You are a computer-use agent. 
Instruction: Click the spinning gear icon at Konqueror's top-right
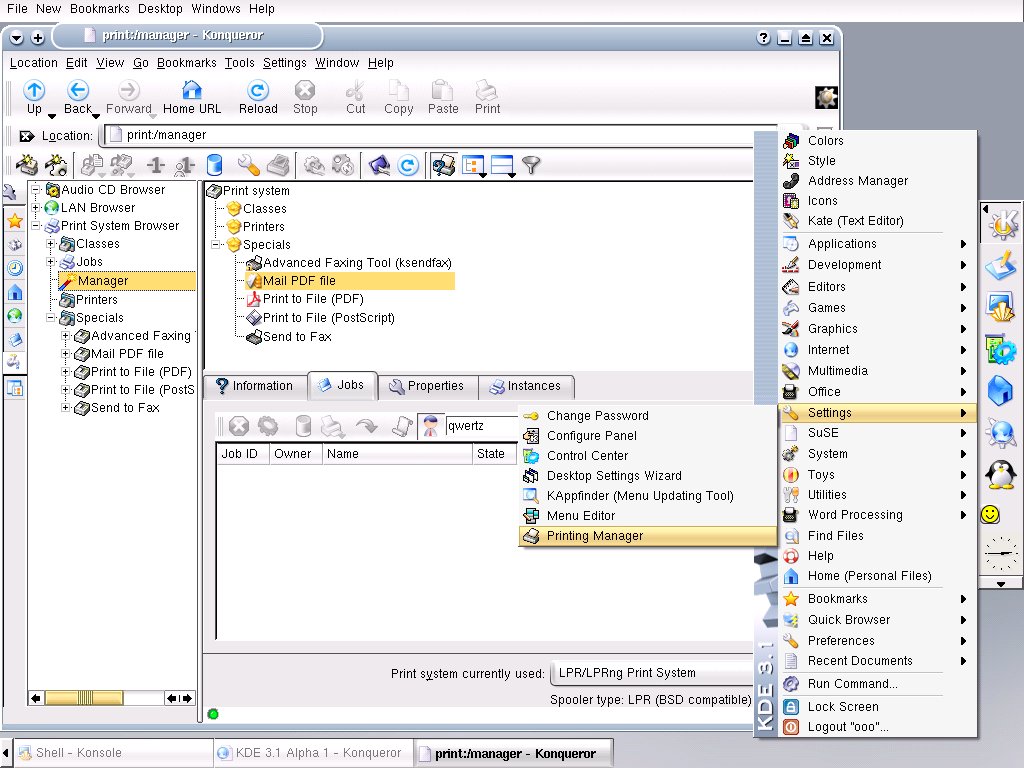tap(826, 97)
